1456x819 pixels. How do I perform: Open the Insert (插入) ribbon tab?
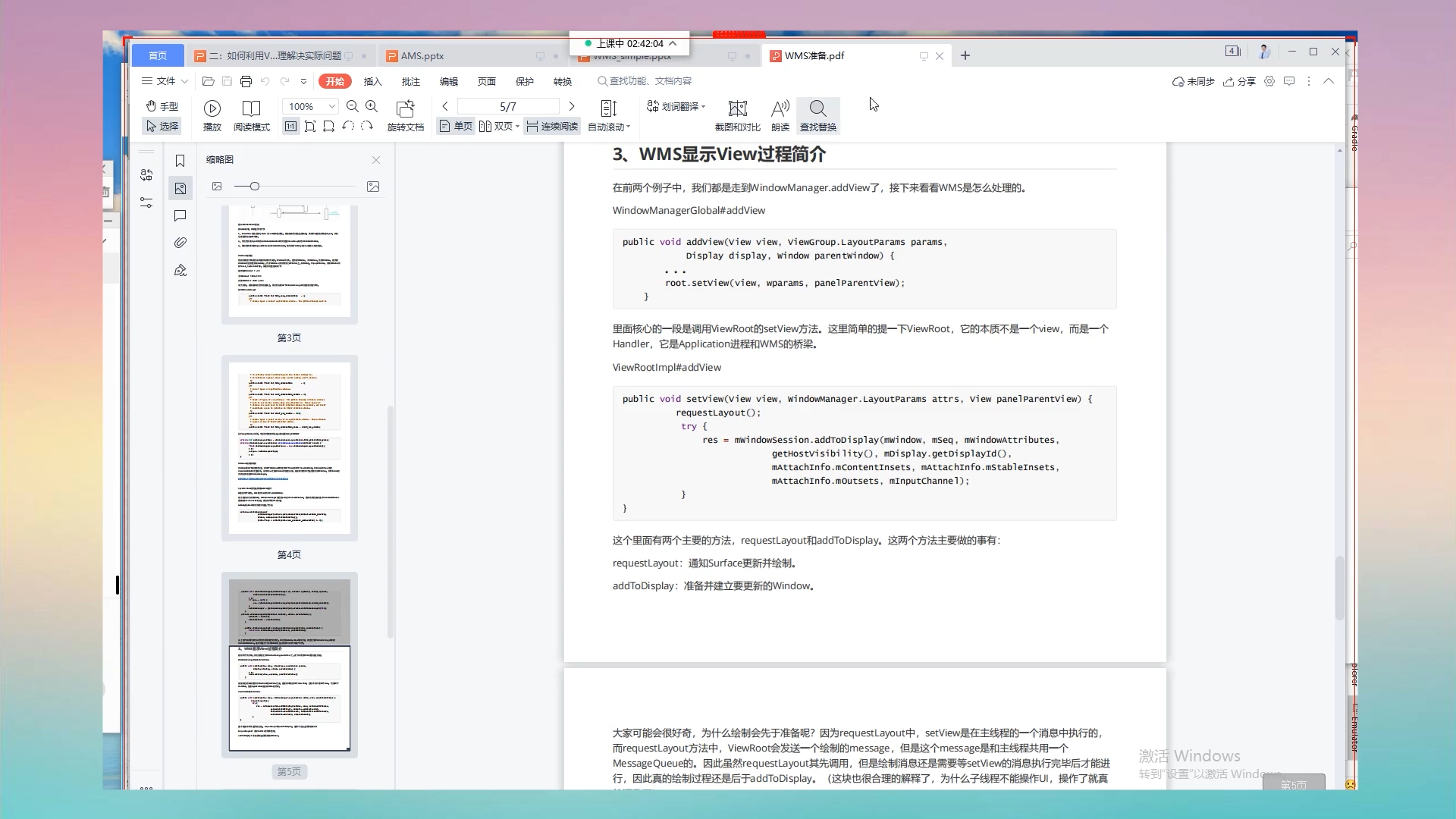372,81
